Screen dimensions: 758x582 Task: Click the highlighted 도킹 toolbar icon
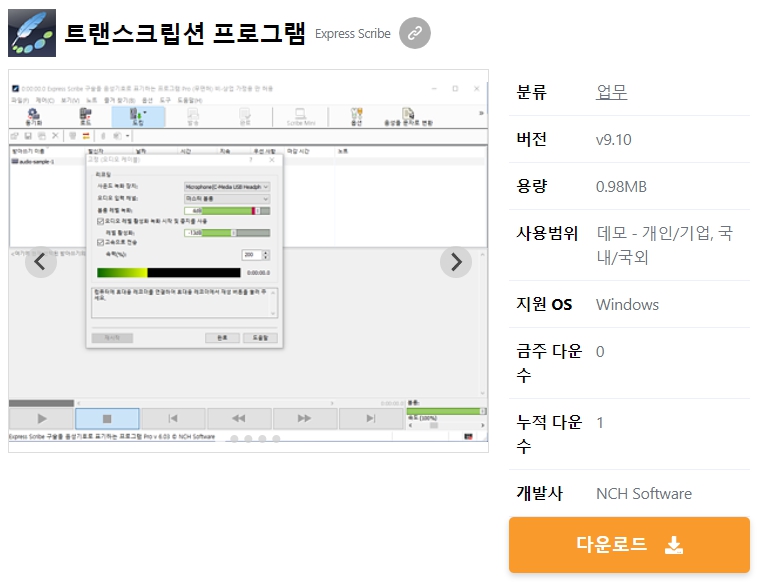pyautogui.click(x=138, y=117)
